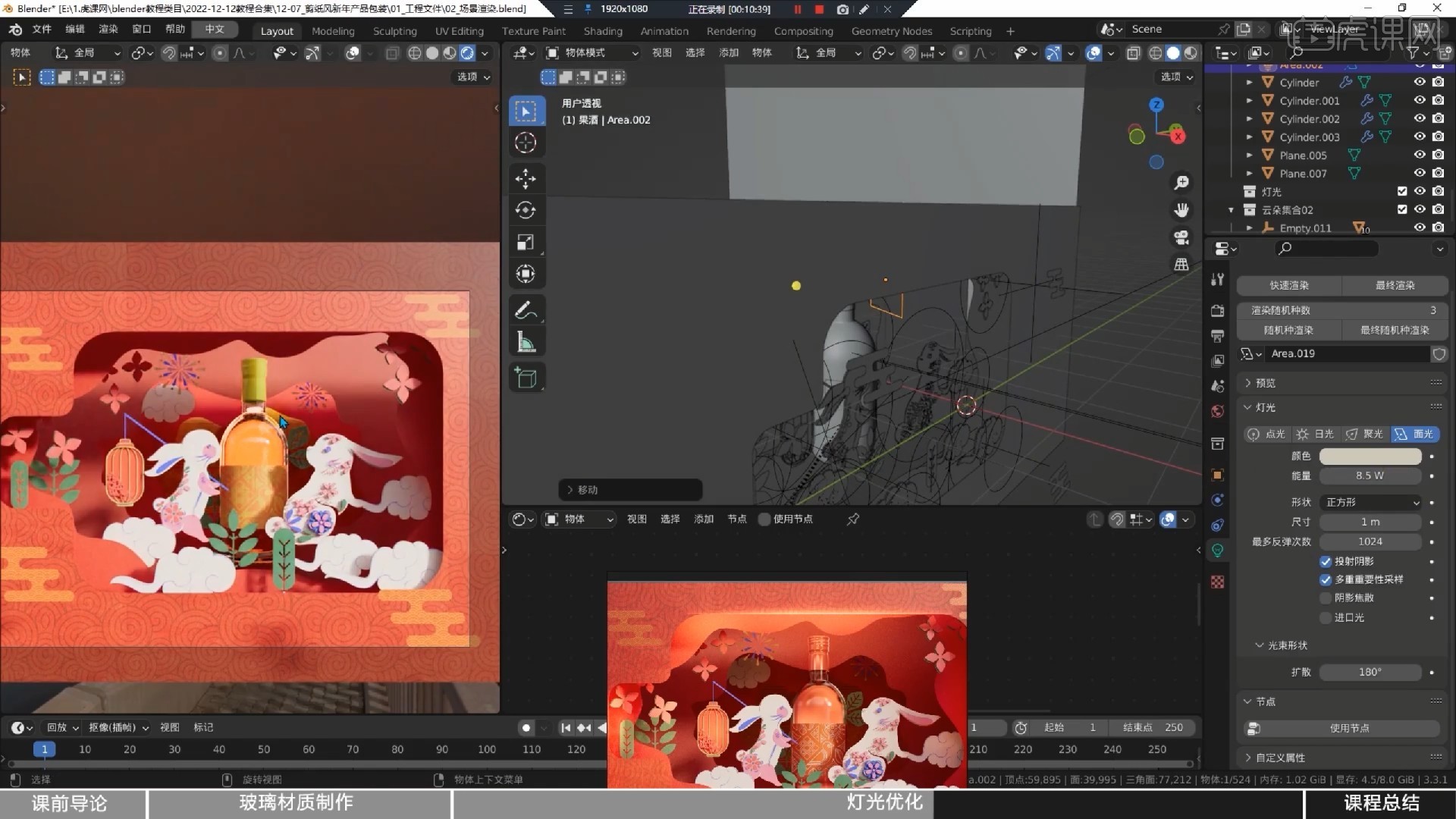This screenshot has height=819, width=1456.
Task: Click the pan hand viewport gizmo
Action: [1181, 210]
